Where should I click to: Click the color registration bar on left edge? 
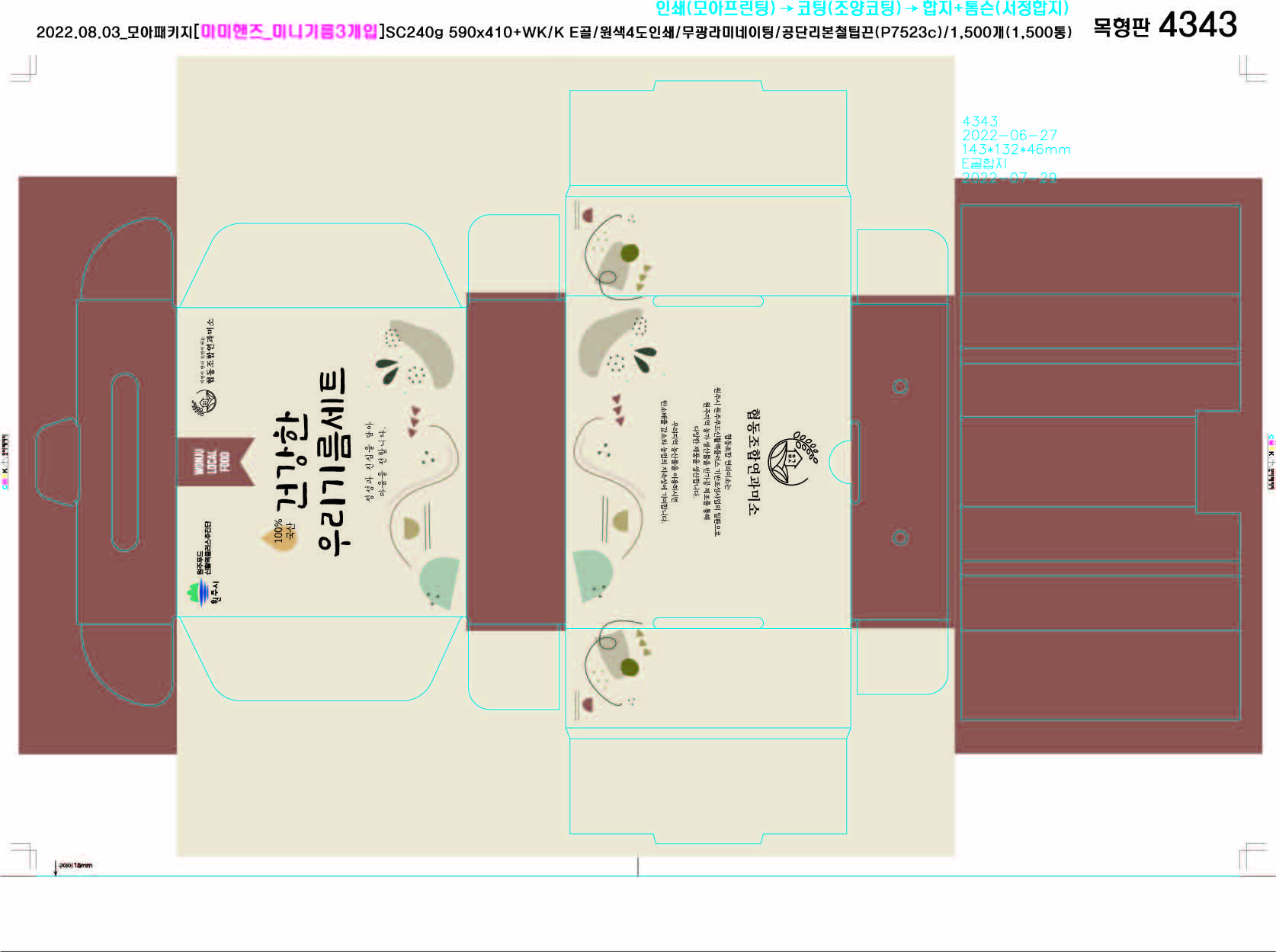tap(5, 462)
